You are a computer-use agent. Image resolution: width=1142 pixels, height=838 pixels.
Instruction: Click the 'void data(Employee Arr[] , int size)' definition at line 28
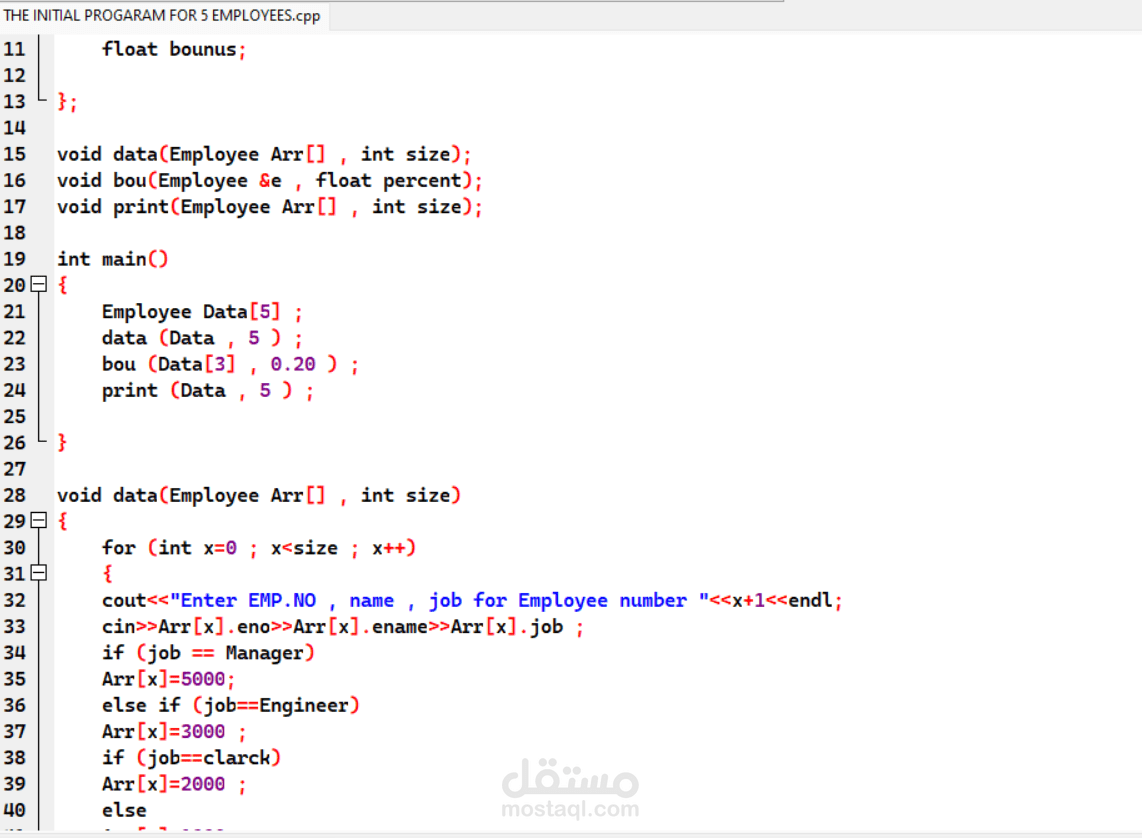tap(259, 495)
